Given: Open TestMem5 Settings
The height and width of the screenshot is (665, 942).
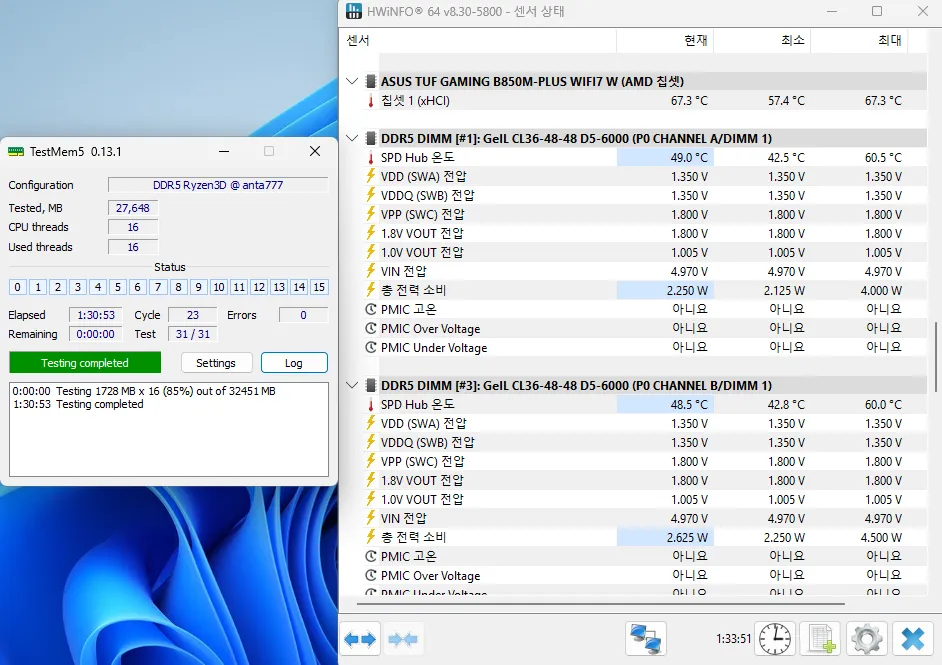Looking at the screenshot, I should 216,363.
